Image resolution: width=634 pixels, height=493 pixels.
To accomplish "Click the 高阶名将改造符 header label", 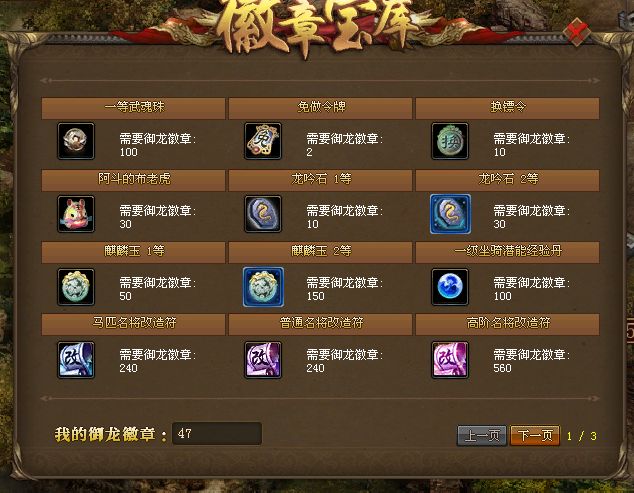I will (x=508, y=324).
